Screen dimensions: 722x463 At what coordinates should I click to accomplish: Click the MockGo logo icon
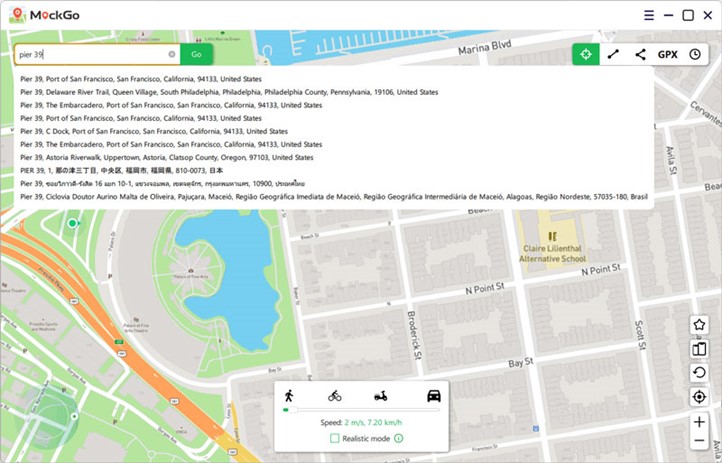pos(17,15)
